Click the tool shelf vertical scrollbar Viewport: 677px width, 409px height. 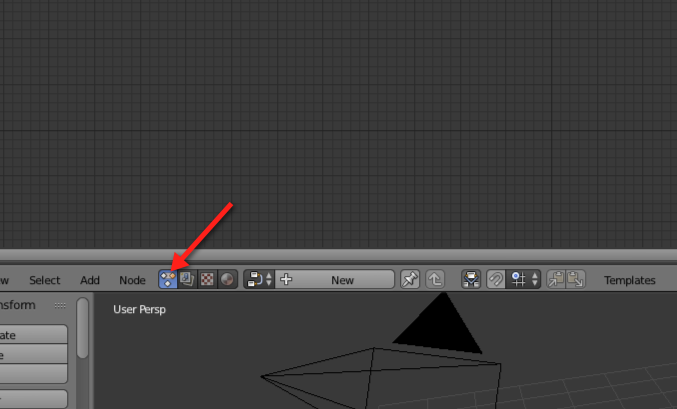coord(82,328)
